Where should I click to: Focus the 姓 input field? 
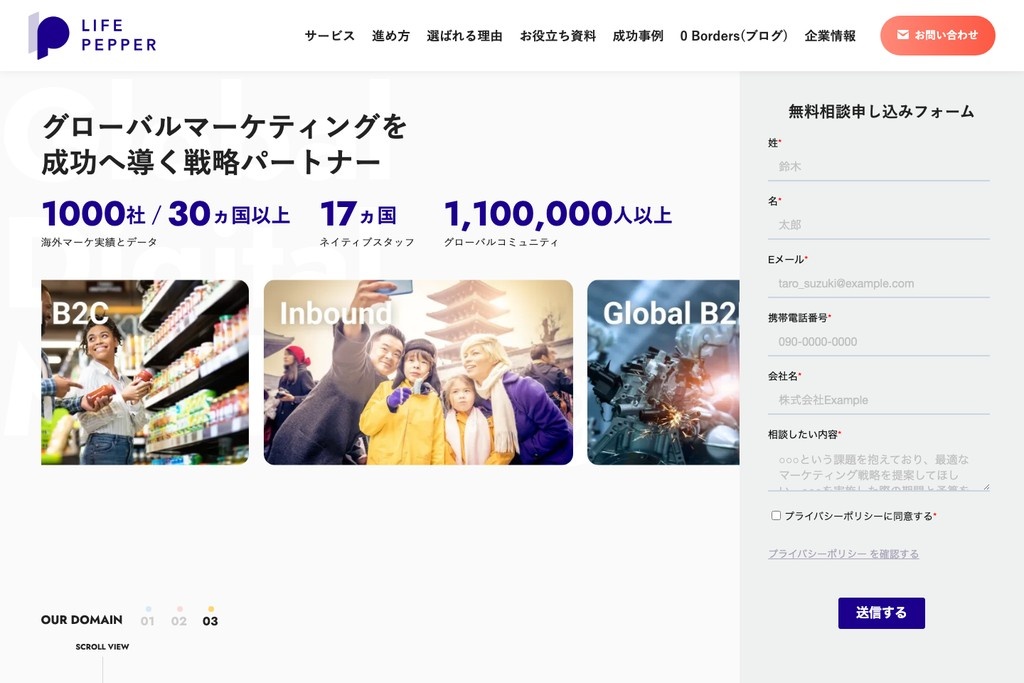point(878,167)
